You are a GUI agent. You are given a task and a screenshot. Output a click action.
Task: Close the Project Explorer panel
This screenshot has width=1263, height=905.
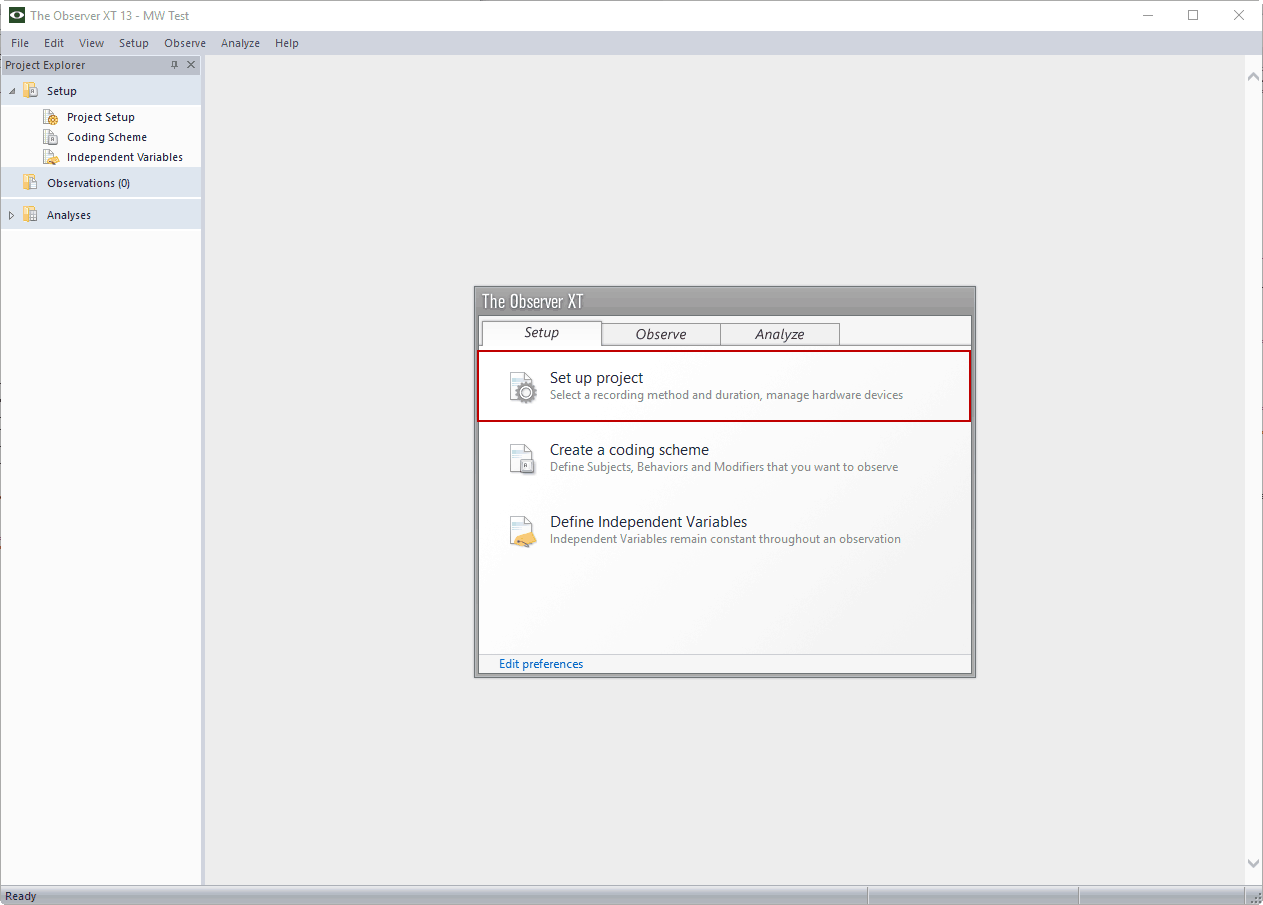click(x=191, y=65)
